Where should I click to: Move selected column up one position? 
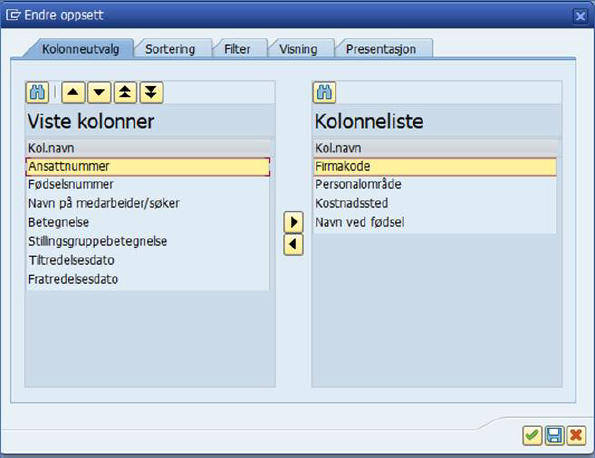[73, 92]
